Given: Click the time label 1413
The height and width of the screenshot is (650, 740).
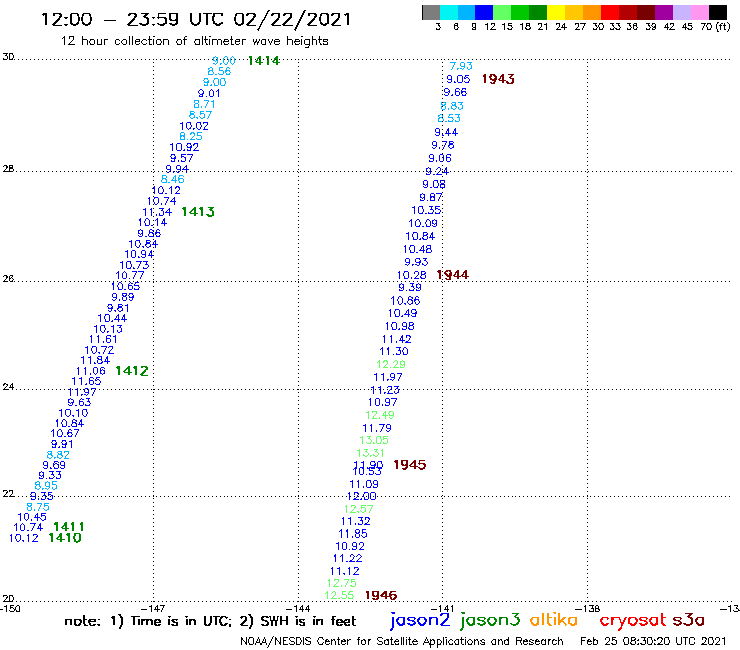Looking at the screenshot, I should (198, 212).
